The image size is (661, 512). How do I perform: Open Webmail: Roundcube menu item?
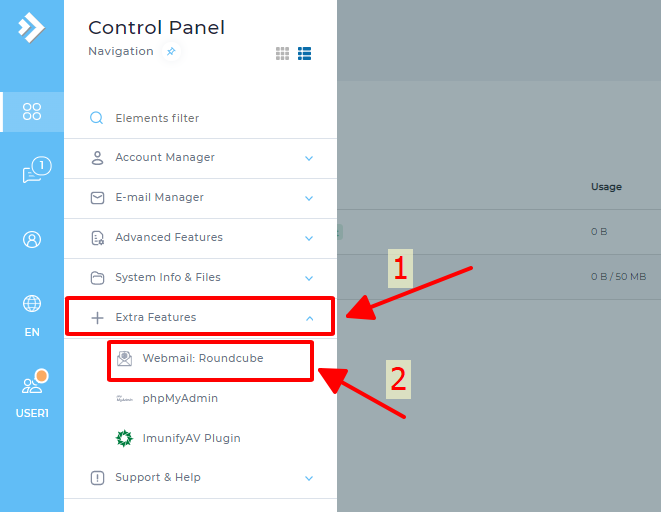203,358
